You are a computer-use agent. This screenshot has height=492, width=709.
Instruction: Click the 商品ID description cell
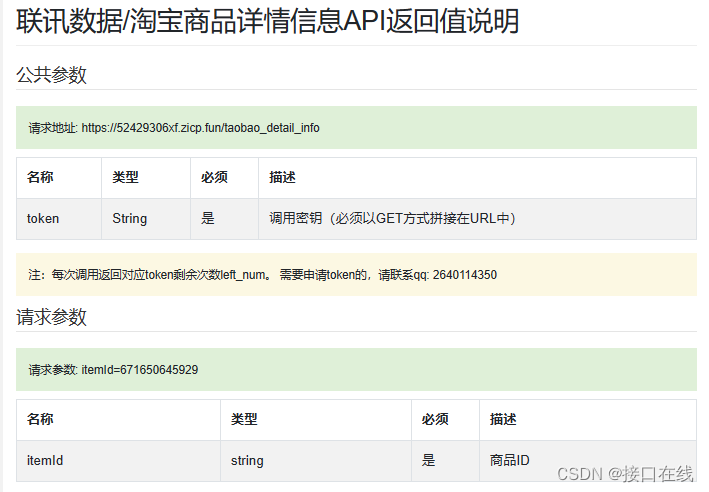(x=588, y=461)
